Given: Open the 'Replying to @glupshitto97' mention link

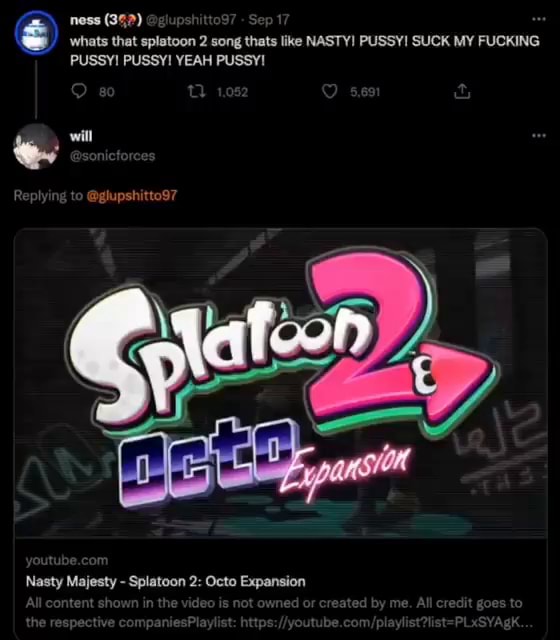Looking at the screenshot, I should coord(131,196).
